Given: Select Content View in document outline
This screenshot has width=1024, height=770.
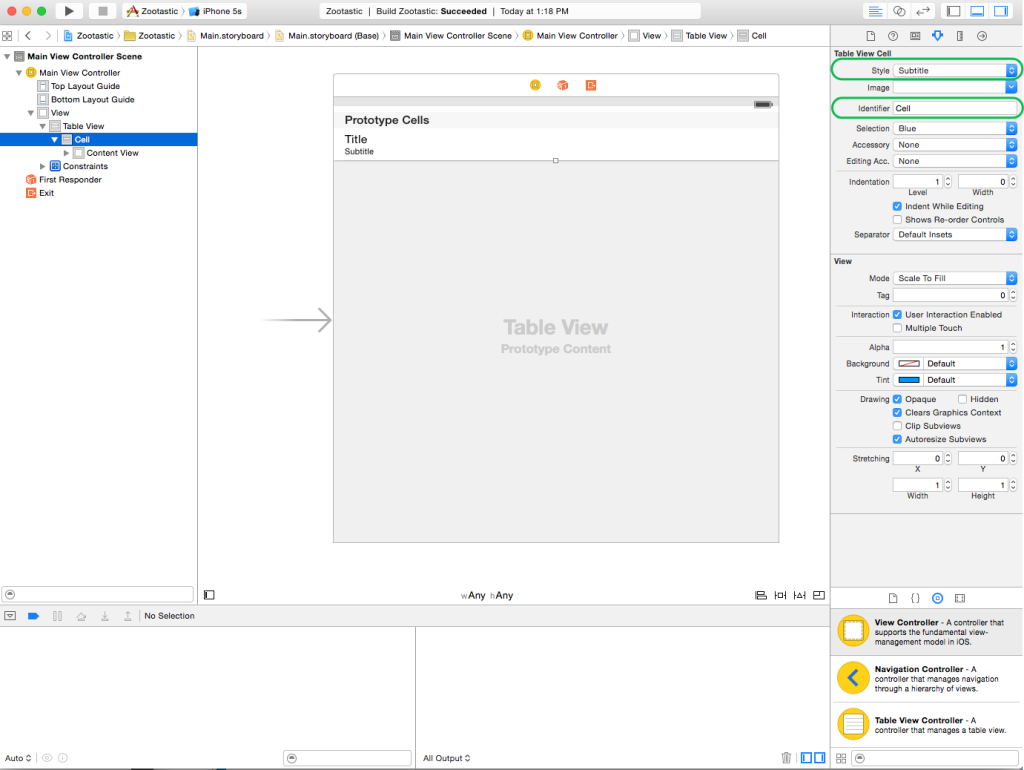Looking at the screenshot, I should tap(112, 153).
